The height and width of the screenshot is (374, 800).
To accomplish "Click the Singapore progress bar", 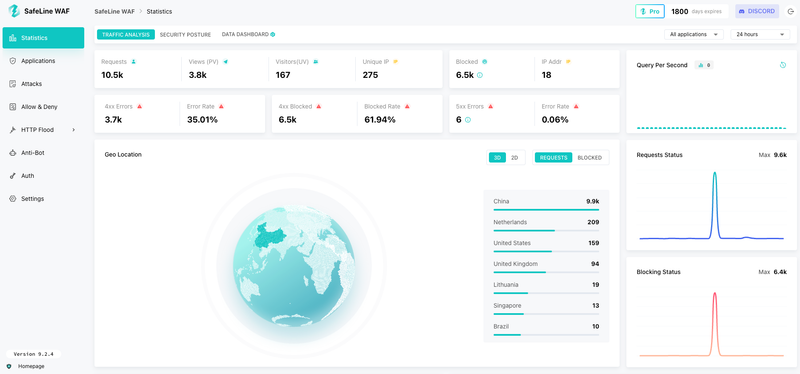I will pyautogui.click(x=546, y=314).
